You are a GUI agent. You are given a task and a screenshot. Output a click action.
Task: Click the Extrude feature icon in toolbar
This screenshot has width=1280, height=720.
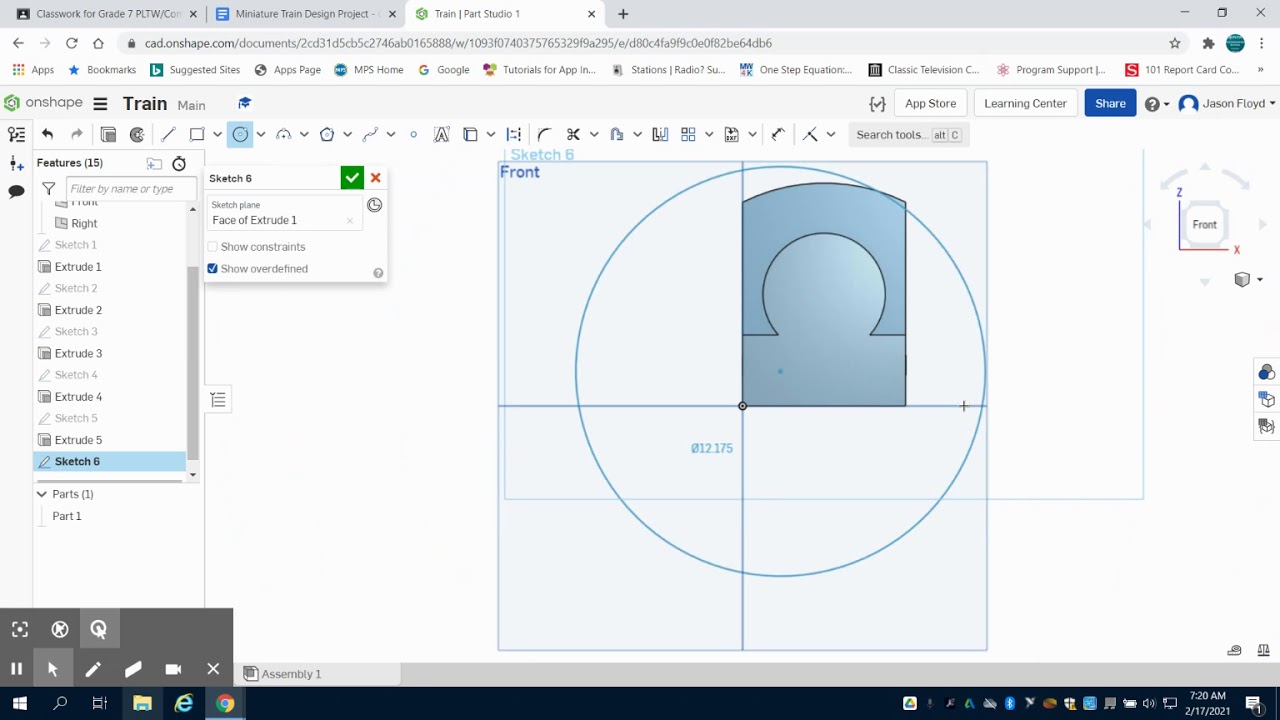pyautogui.click(x=108, y=134)
